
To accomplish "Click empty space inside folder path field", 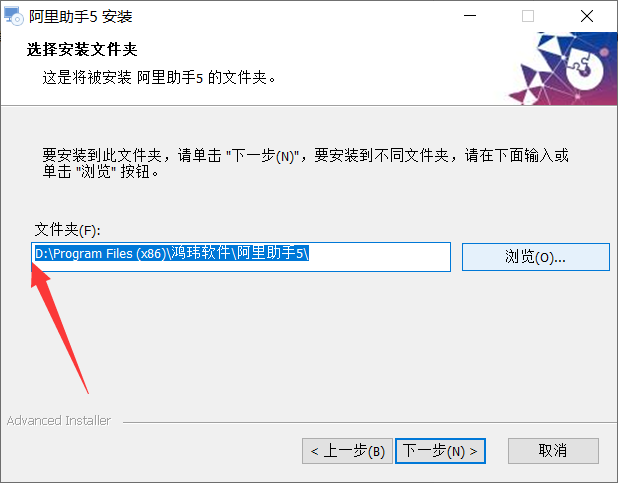I will [x=378, y=257].
